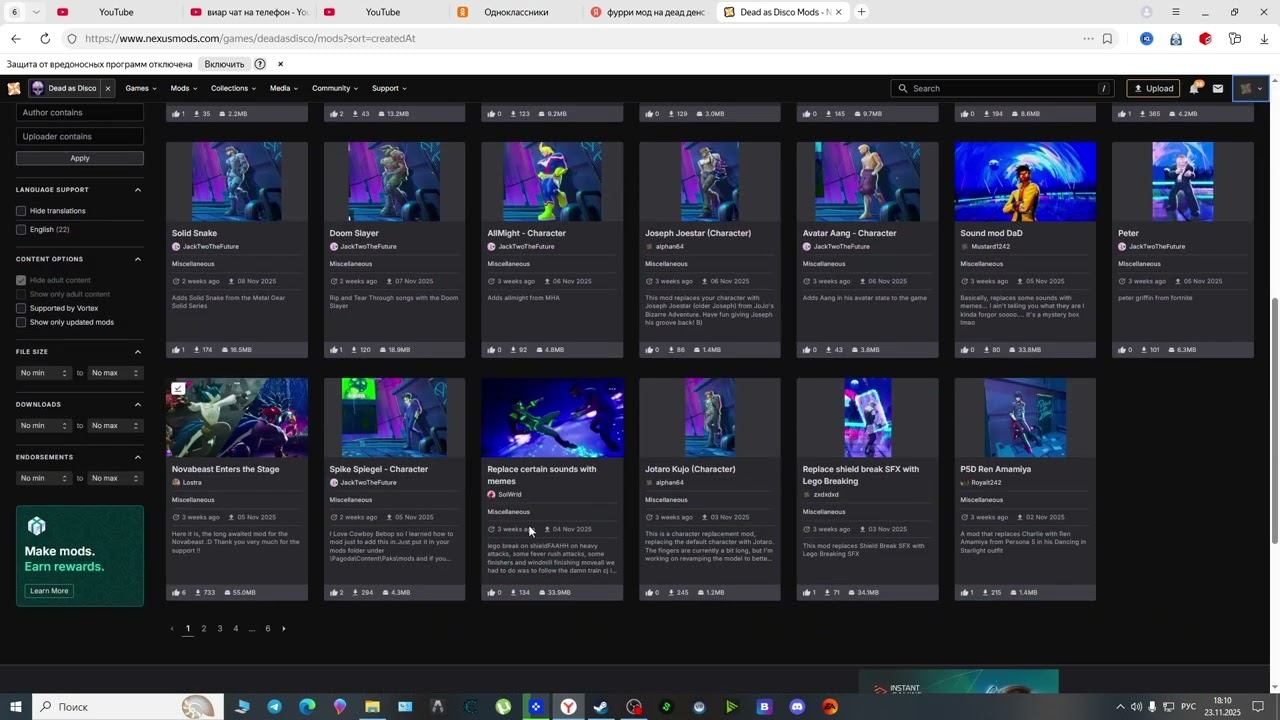
Task: Open the Windows notification center icon
Action: pos(1259,707)
